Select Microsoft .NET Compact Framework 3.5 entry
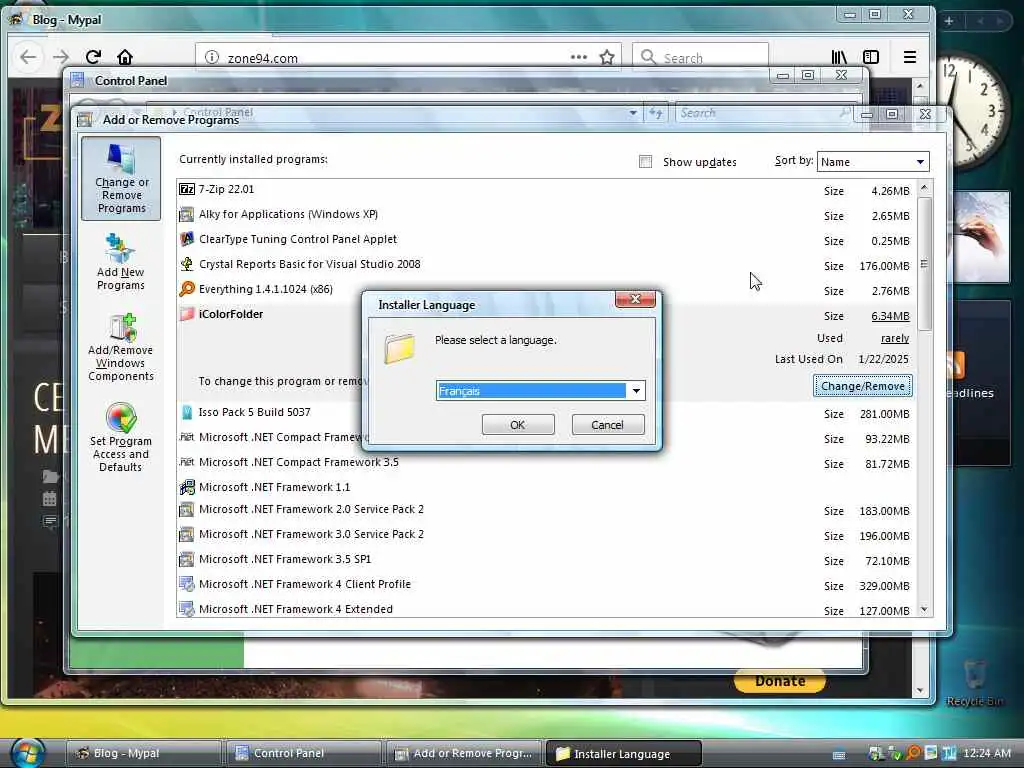The height and width of the screenshot is (768, 1024). tap(298, 462)
